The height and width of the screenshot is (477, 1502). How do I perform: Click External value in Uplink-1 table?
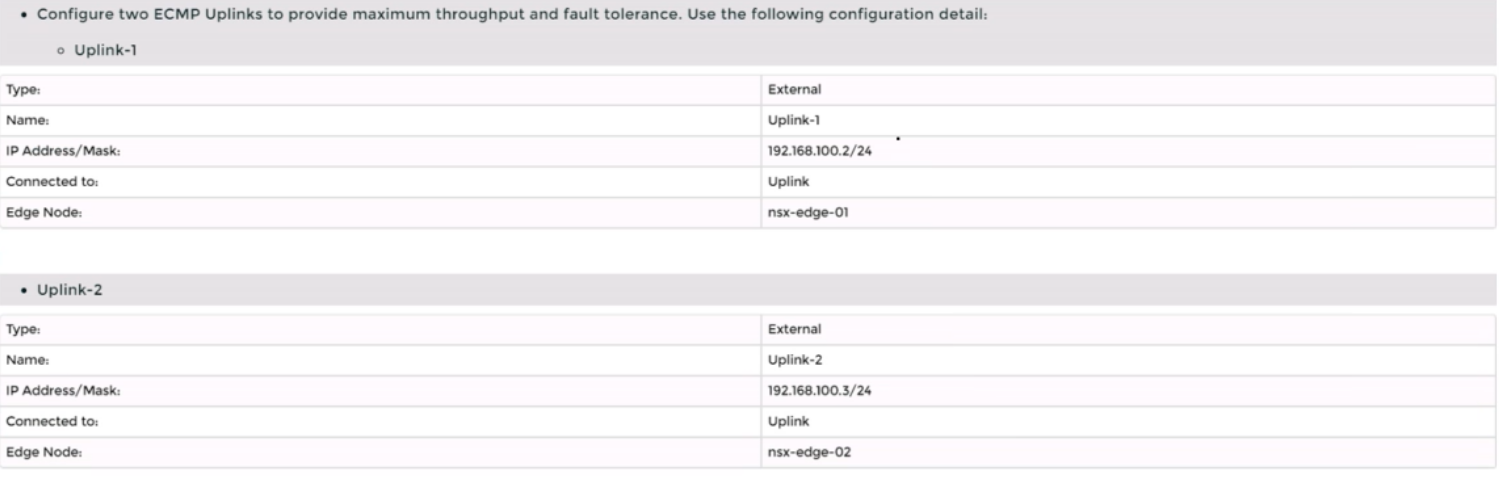(794, 90)
